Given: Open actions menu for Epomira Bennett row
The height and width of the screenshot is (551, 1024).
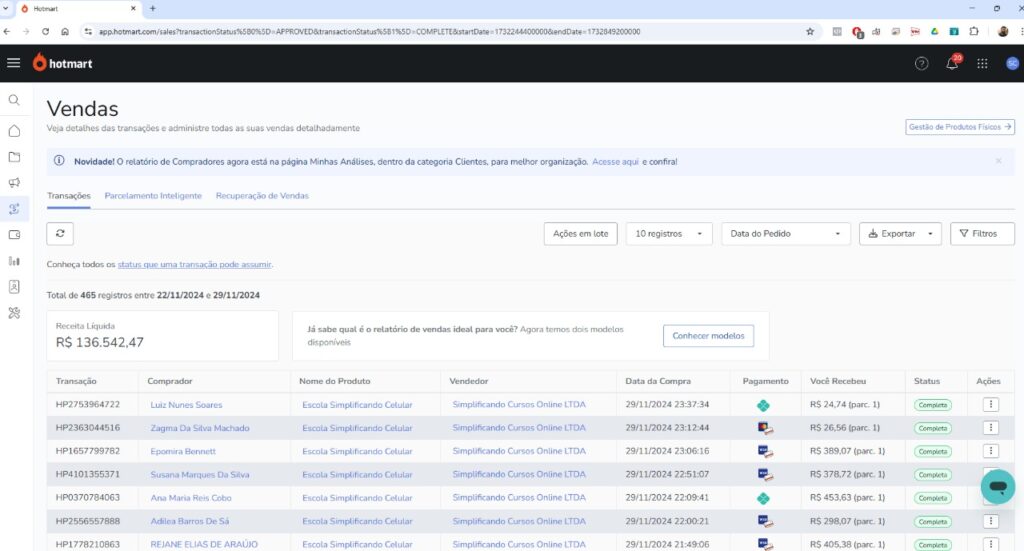Looking at the screenshot, I should 991,451.
